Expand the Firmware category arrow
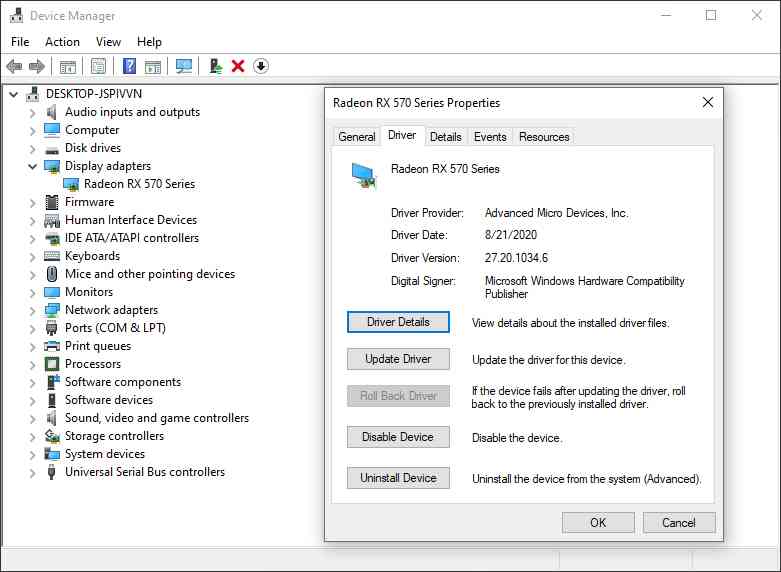This screenshot has height=572, width=781. click(x=32, y=203)
